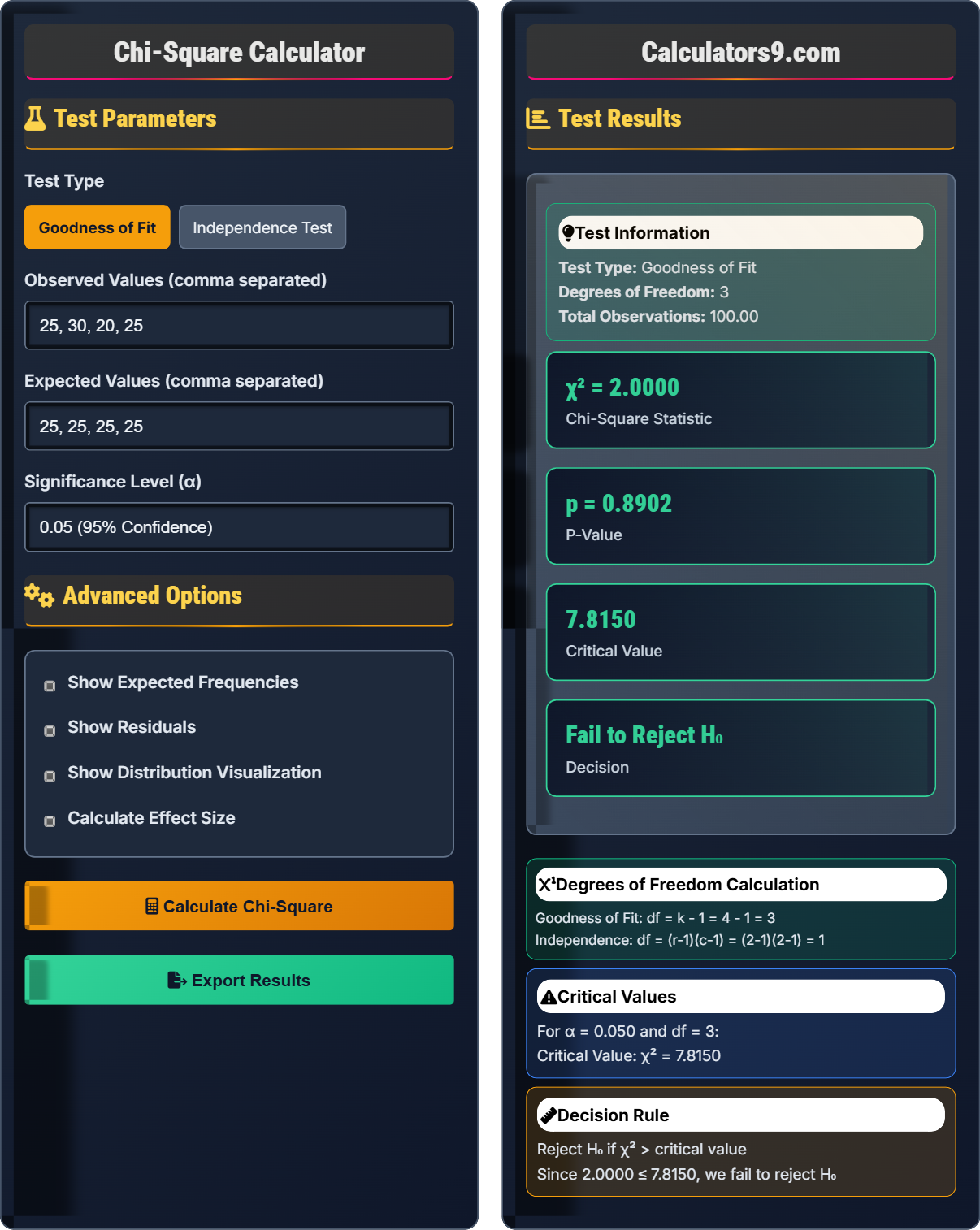980x1230 pixels.
Task: Click the Degrees of Freedom: 3 line
Action: click(x=644, y=292)
